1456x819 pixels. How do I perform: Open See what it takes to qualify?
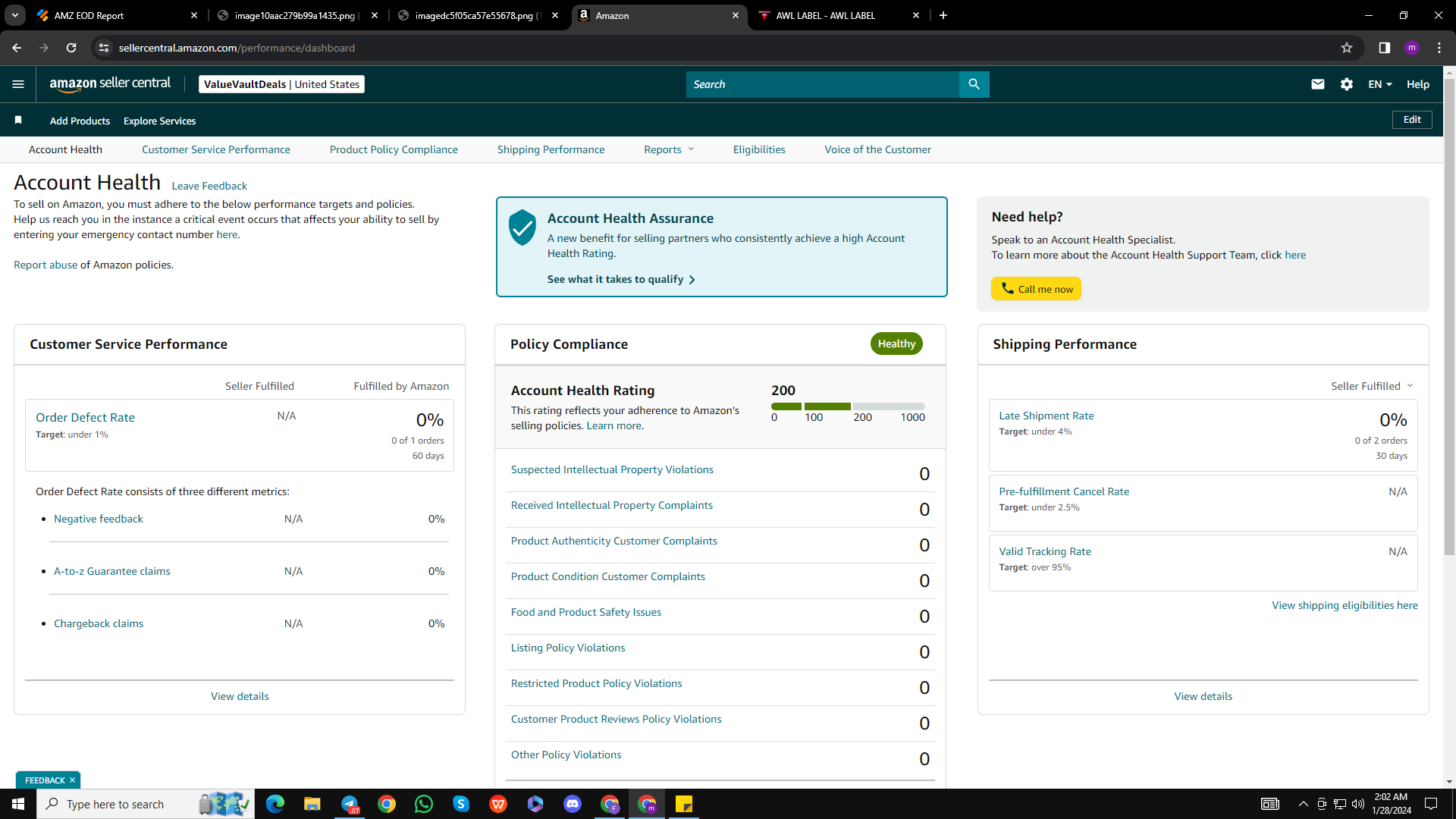[621, 279]
